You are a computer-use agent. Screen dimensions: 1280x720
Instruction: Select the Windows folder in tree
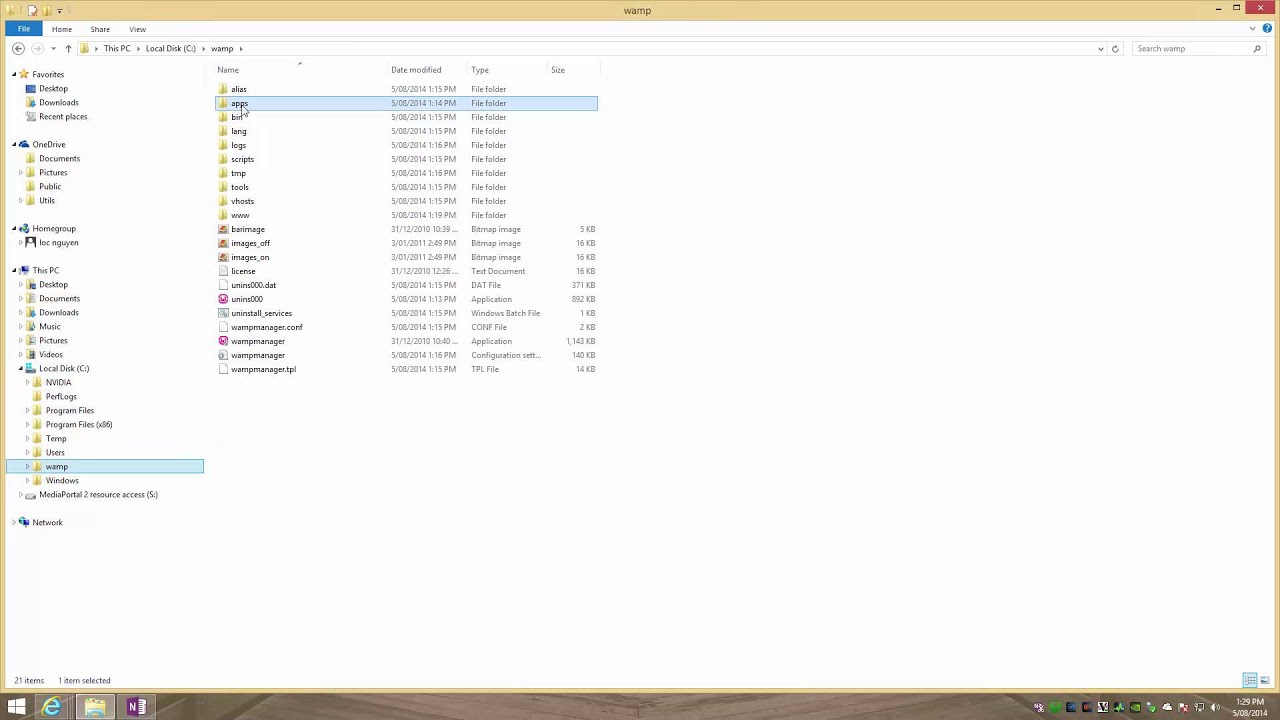[x=61, y=480]
